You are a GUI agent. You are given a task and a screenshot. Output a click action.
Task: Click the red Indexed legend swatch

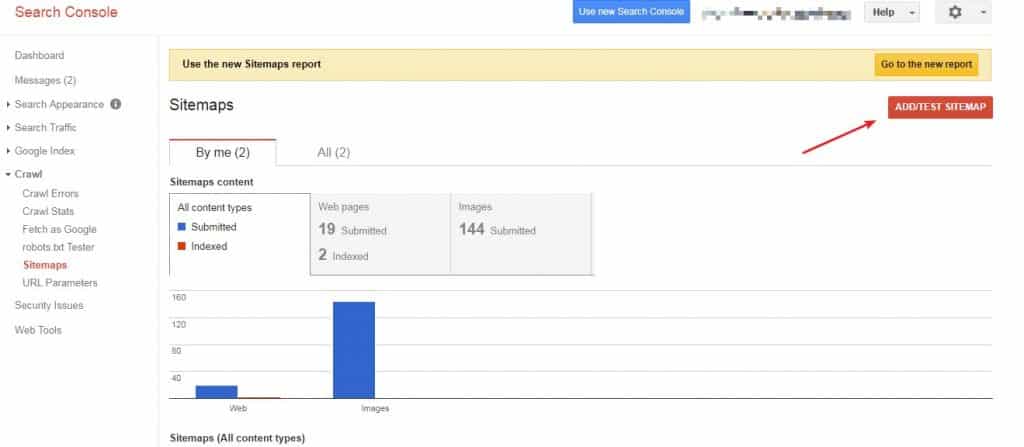182,246
